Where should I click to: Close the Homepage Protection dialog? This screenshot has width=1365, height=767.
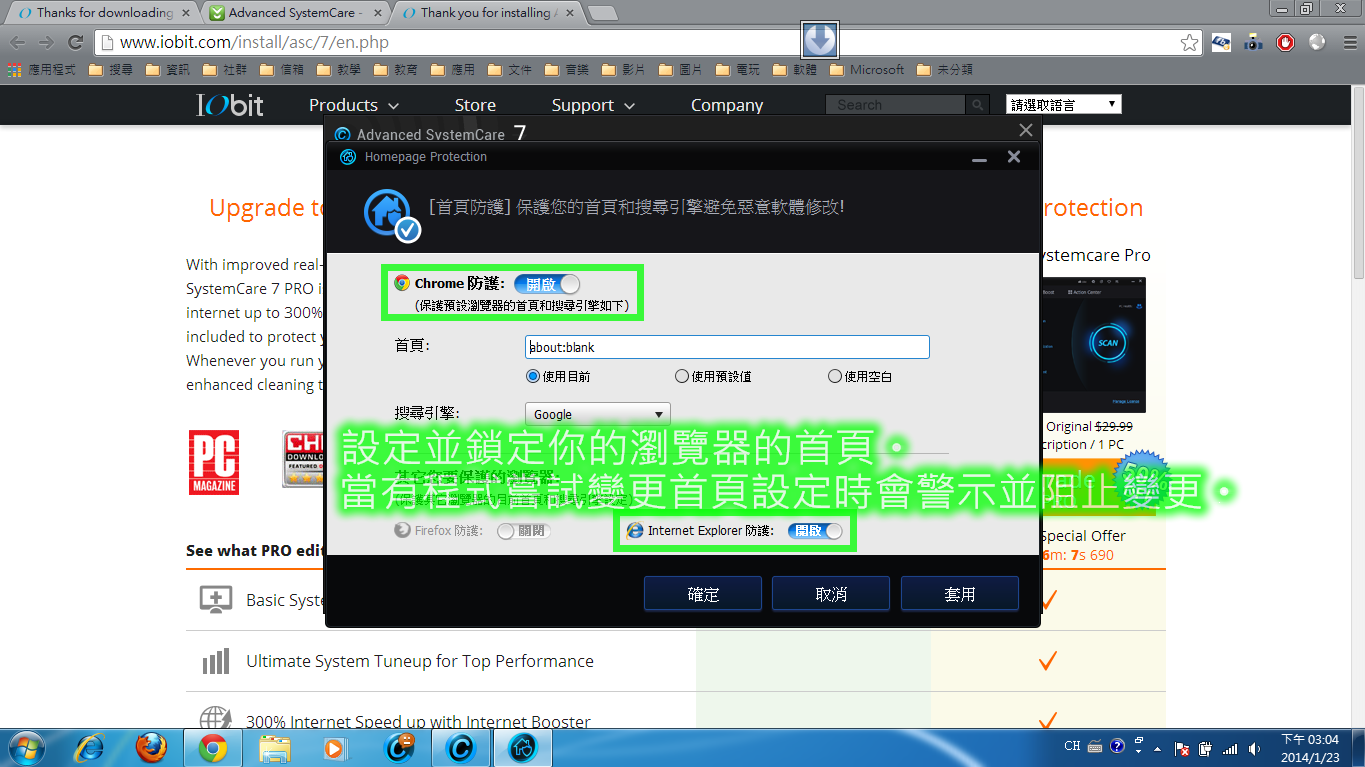click(x=1014, y=157)
